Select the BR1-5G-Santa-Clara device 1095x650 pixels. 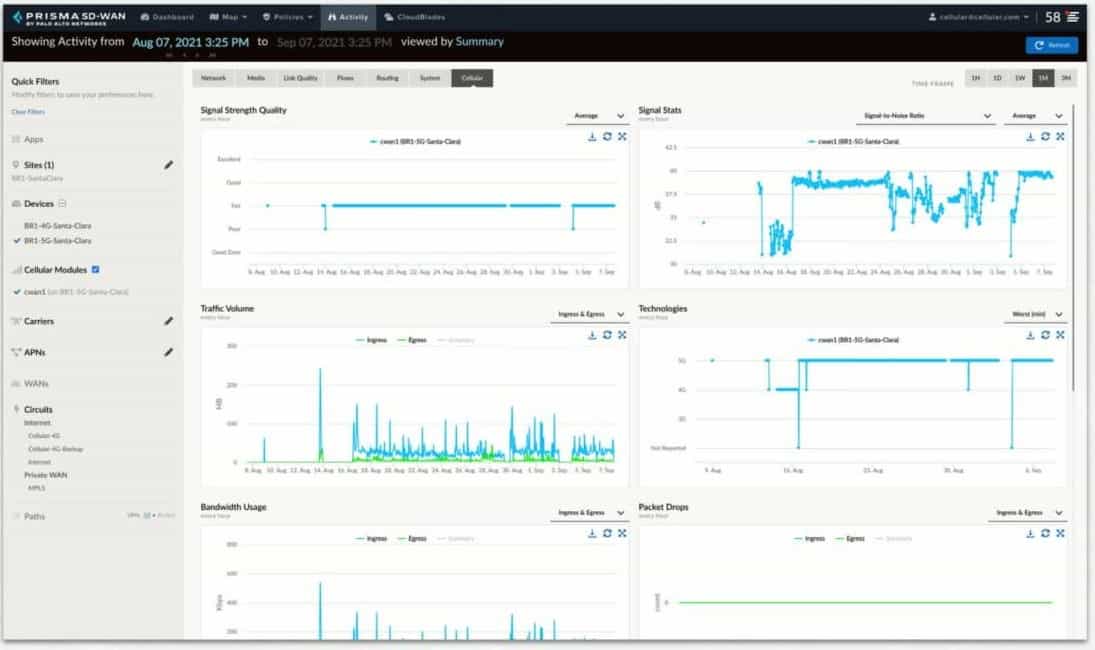[x=57, y=241]
